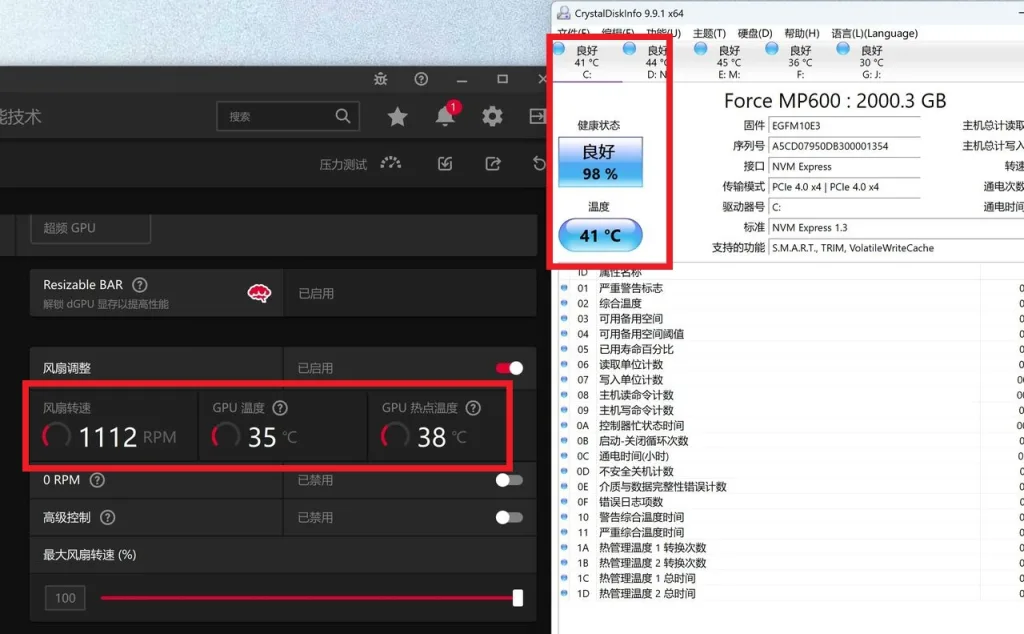Select the G: J: drive status orb
The width and height of the screenshot is (1024, 634).
pos(842,48)
